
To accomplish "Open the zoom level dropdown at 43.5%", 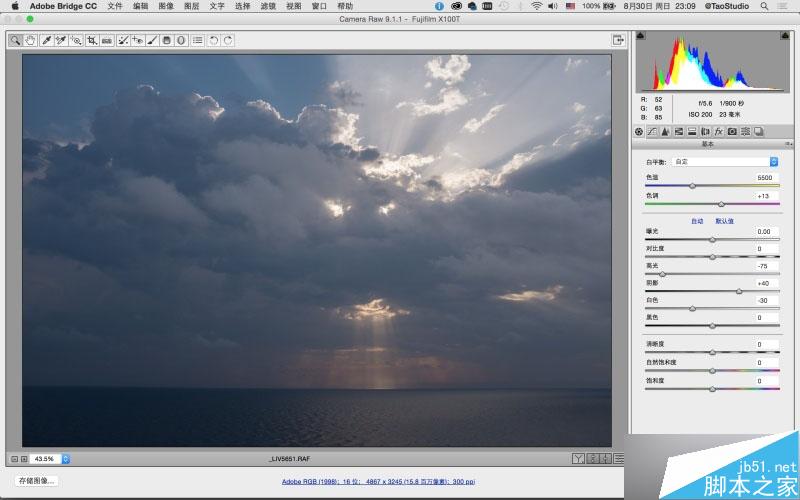I will (65, 459).
